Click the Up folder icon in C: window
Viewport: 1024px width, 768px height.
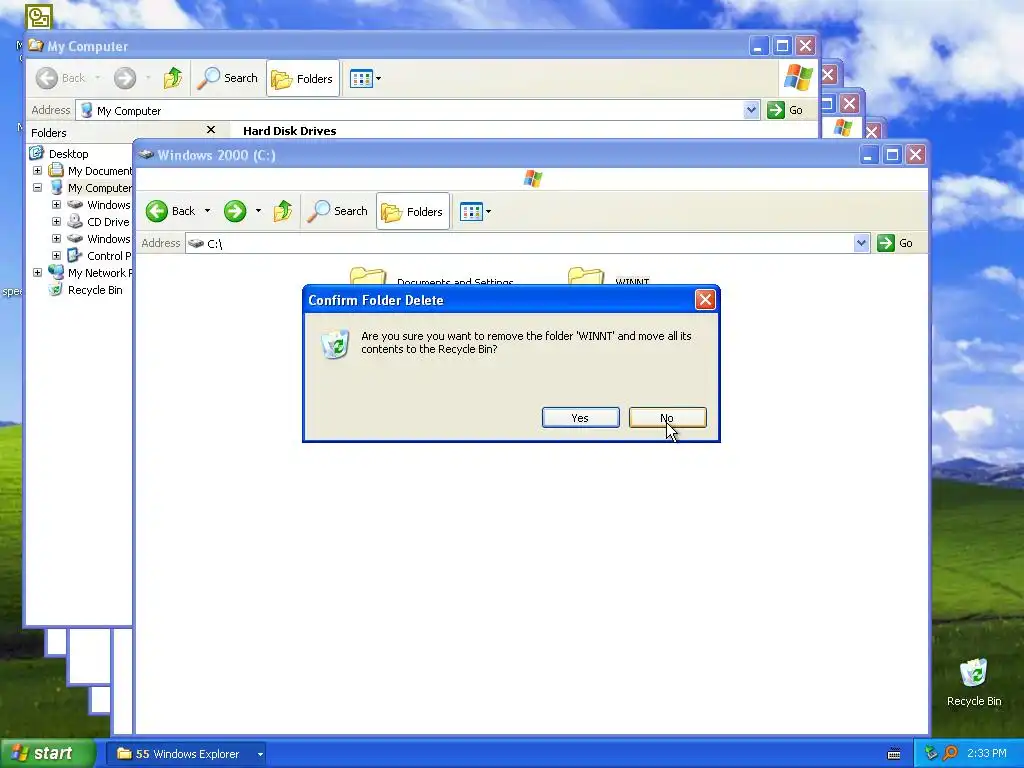pyautogui.click(x=283, y=211)
